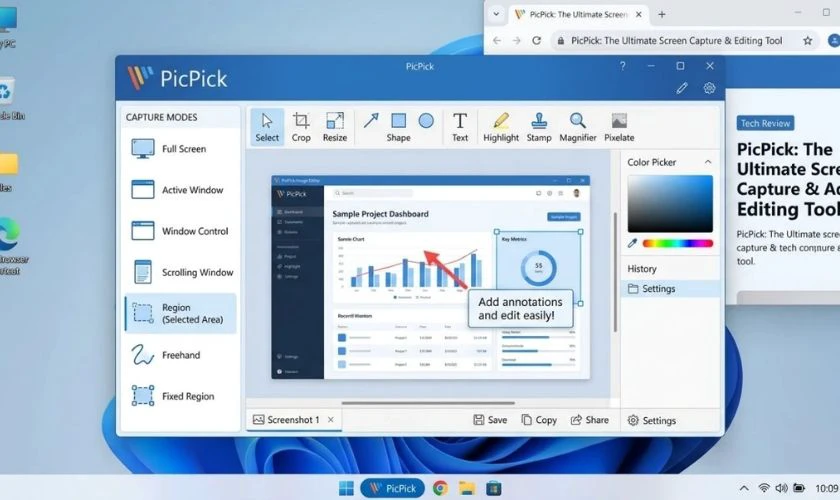The height and width of the screenshot is (500, 840).
Task: Go forward in the Chrome window
Action: (x=516, y=41)
